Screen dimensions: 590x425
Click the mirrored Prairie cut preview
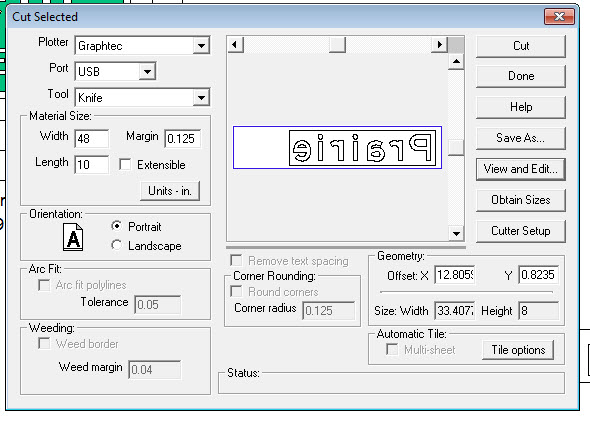tap(362, 148)
